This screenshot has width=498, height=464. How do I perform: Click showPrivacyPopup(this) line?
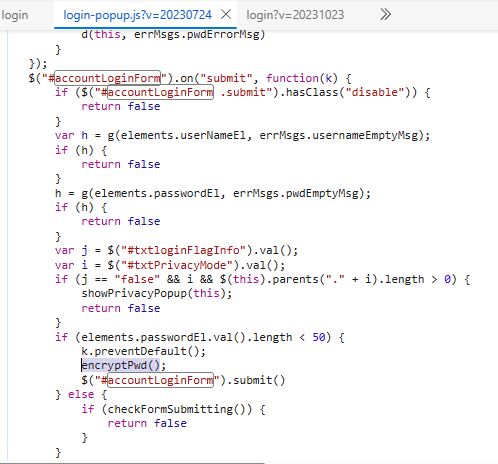(x=157, y=293)
